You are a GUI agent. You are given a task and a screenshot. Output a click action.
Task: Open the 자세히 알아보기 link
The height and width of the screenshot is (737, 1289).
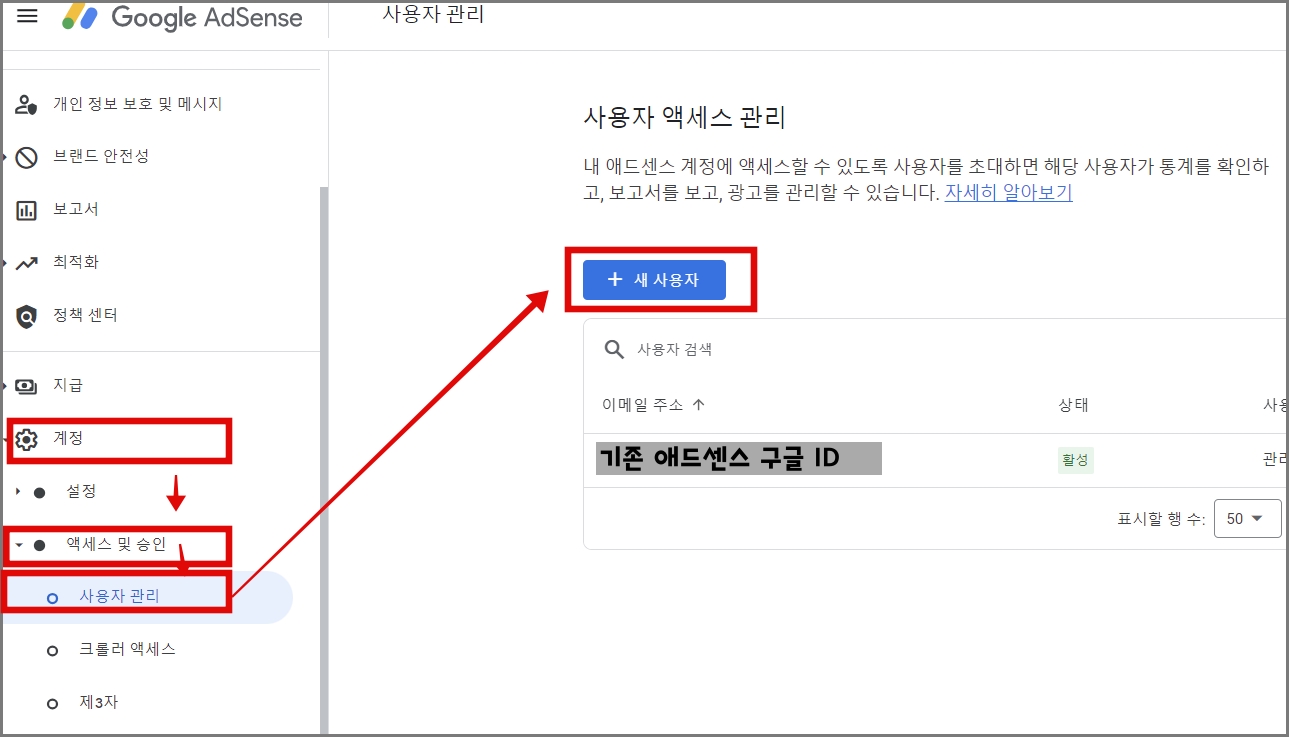pyautogui.click(x=1008, y=193)
